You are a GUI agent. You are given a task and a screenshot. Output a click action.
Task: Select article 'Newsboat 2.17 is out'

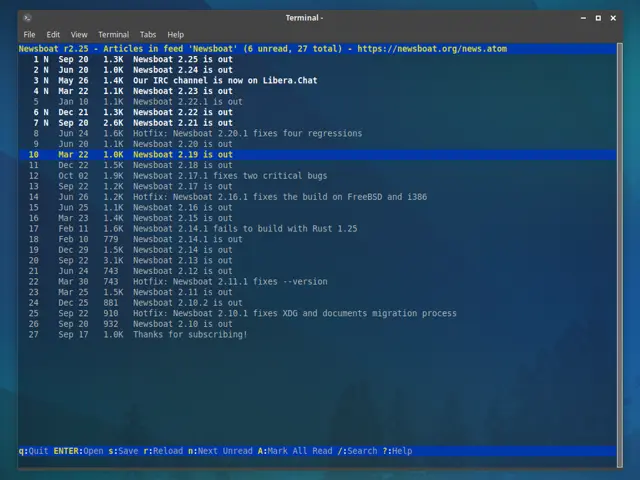(x=182, y=187)
